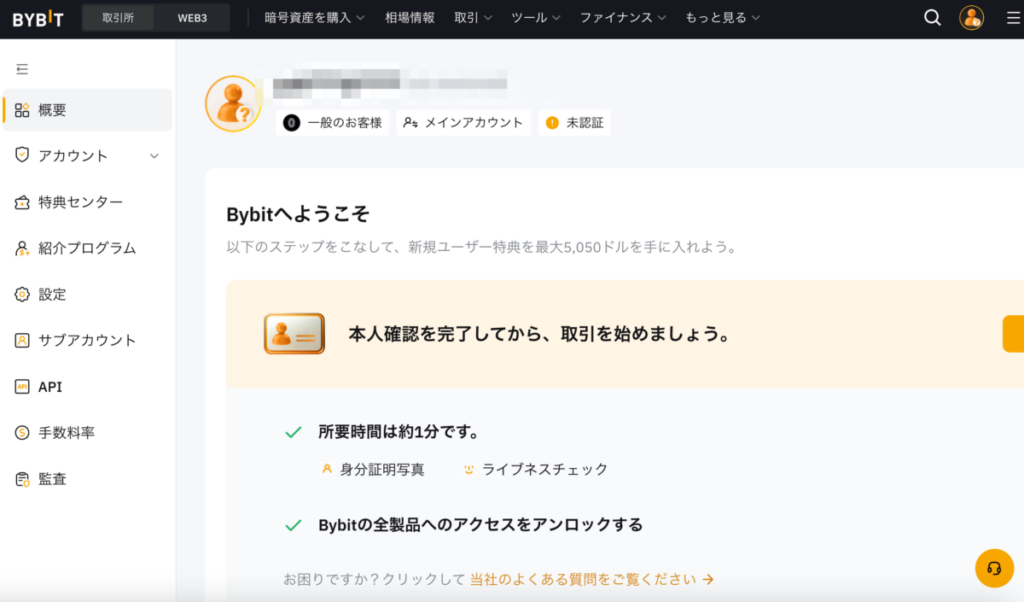
Task: Click the VIP level 0 badge icon
Action: [x=292, y=123]
